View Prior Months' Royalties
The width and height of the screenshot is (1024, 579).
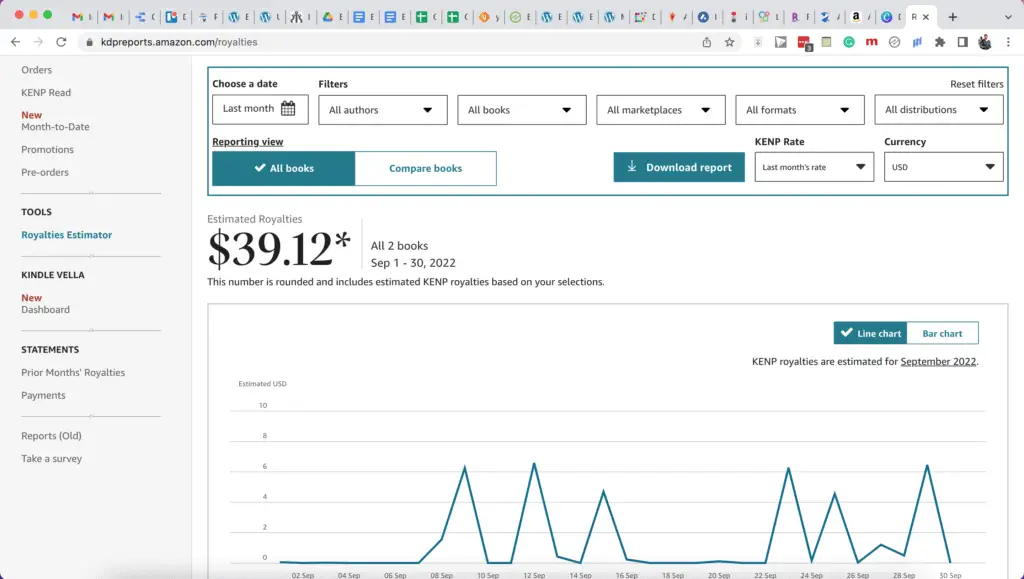(73, 373)
